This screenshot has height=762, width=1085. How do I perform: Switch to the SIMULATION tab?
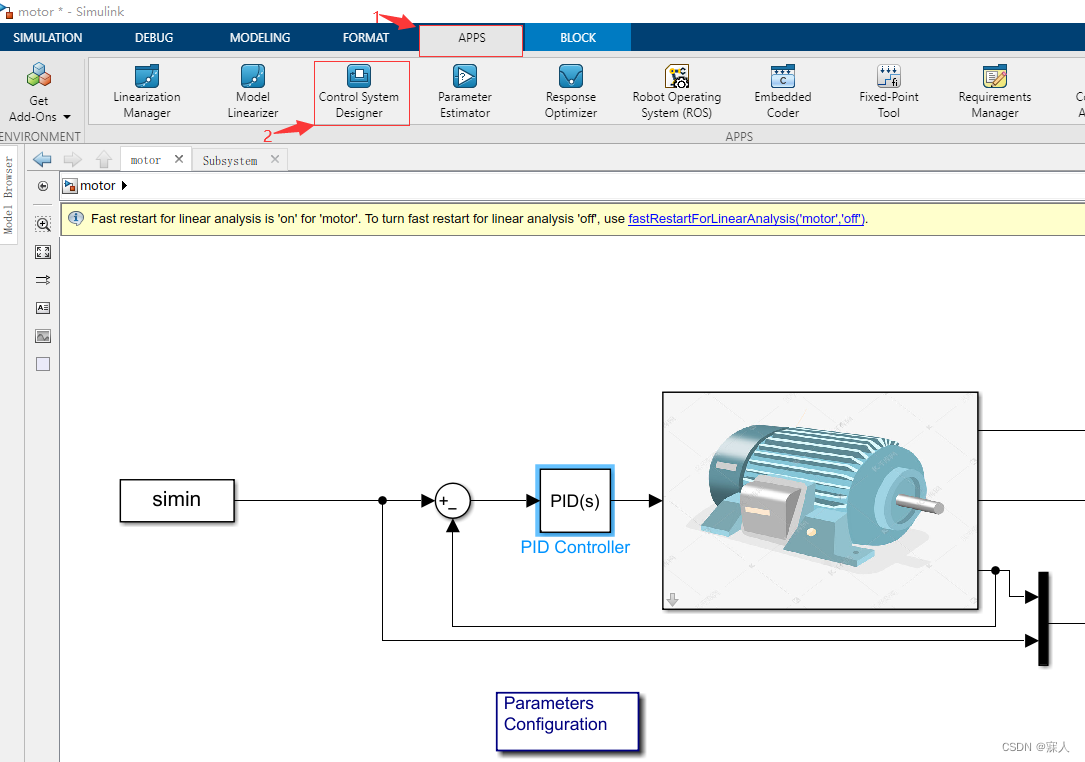pyautogui.click(x=46, y=37)
